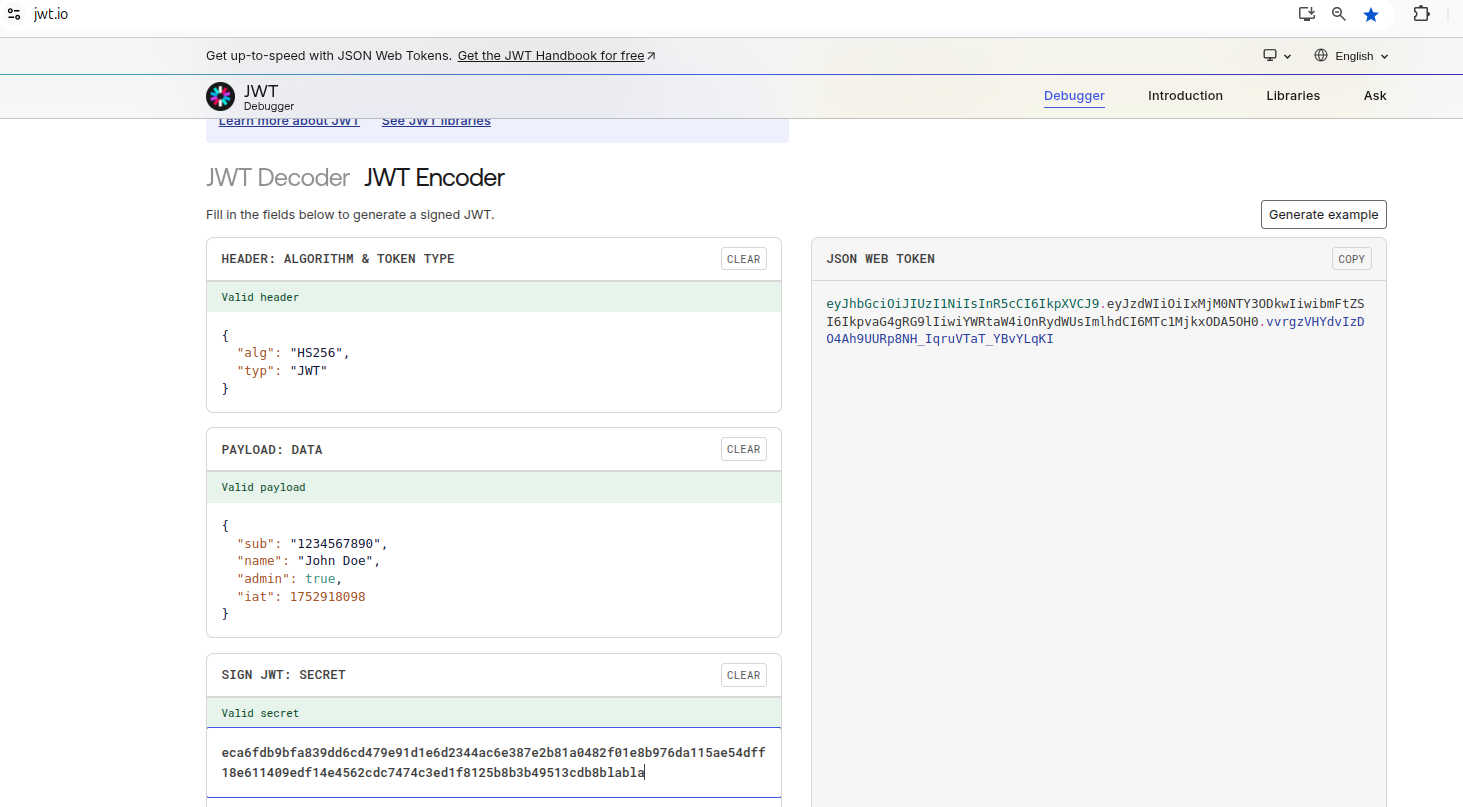The width and height of the screenshot is (1463, 807).
Task: Open Get the JWT Handbook link
Action: coord(556,56)
